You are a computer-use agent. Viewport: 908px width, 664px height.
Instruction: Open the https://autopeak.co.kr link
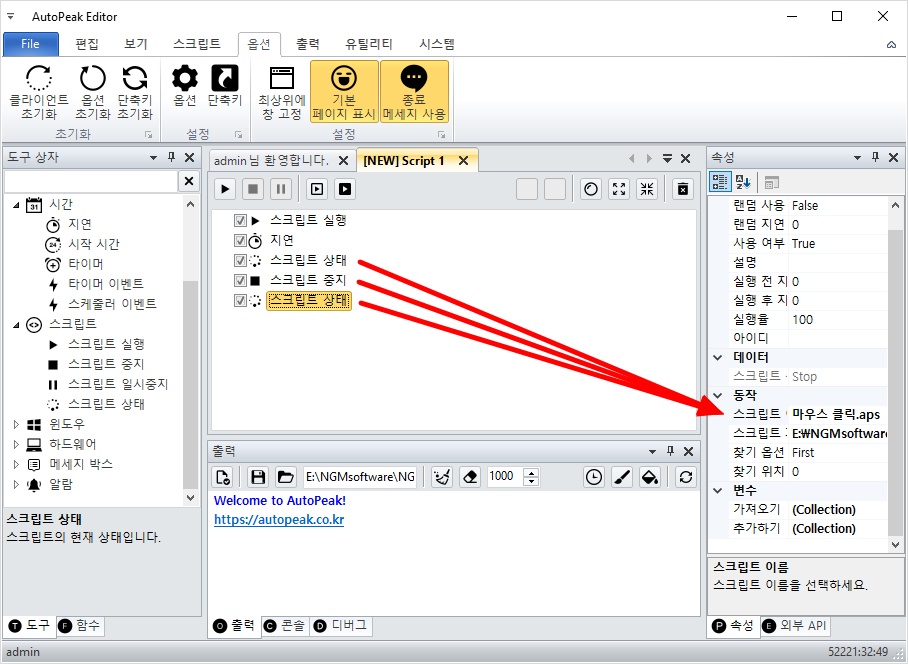pyautogui.click(x=279, y=520)
